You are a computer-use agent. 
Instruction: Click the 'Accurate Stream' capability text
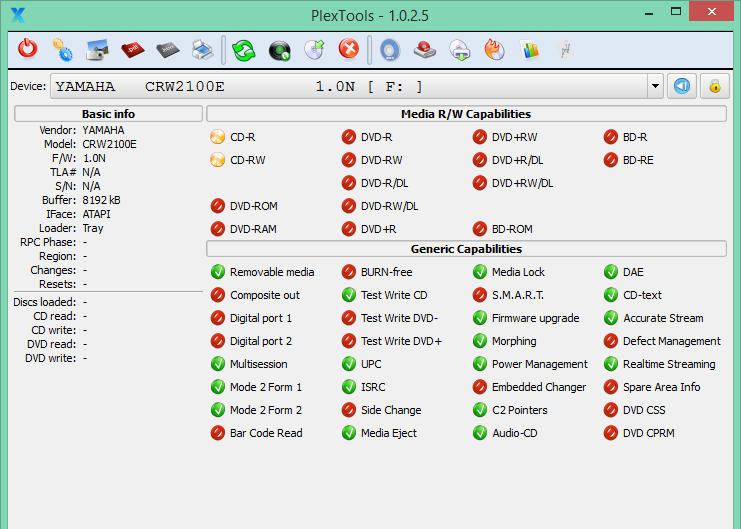click(663, 318)
